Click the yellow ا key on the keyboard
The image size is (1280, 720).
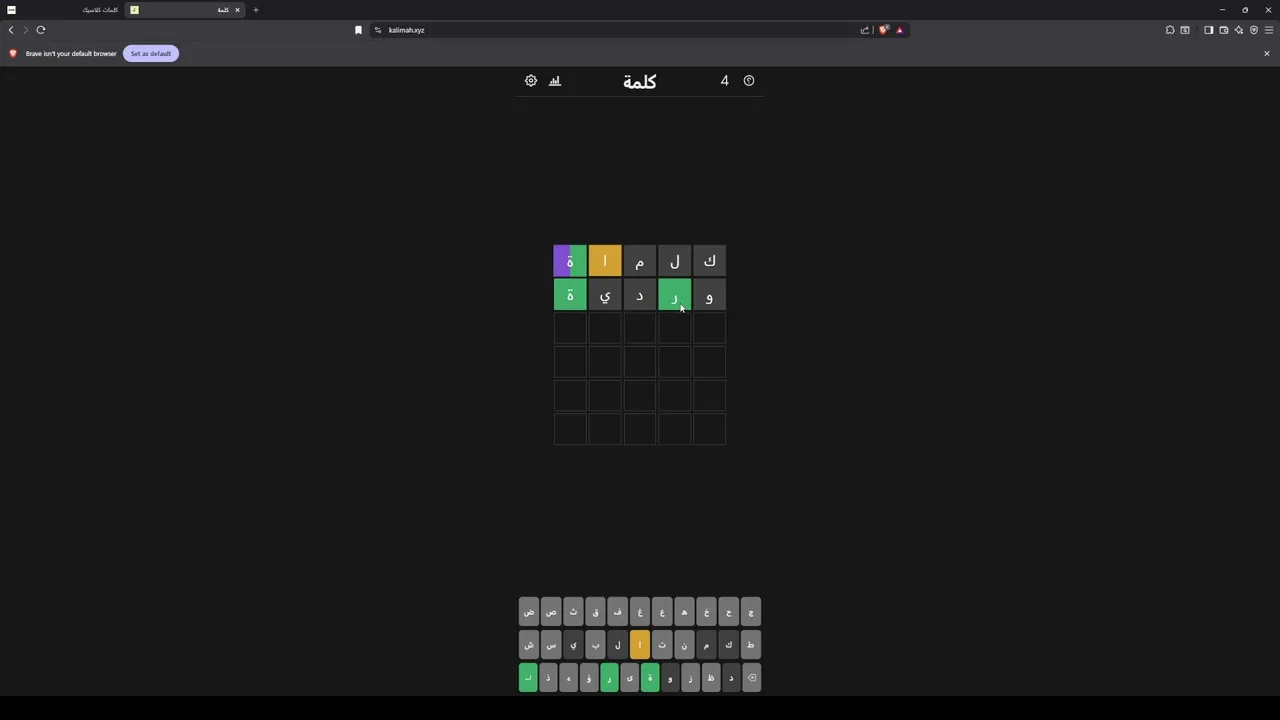click(640, 645)
